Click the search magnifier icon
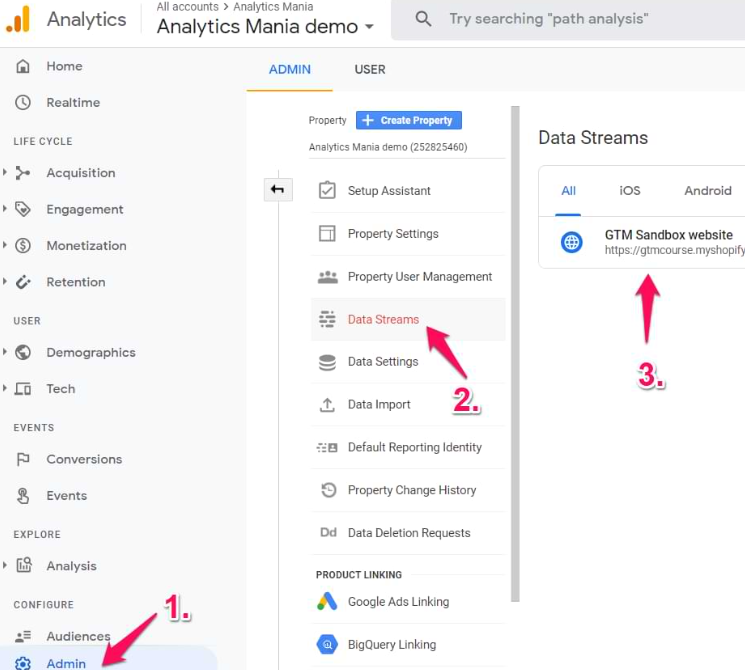752x670 pixels. (x=423, y=19)
